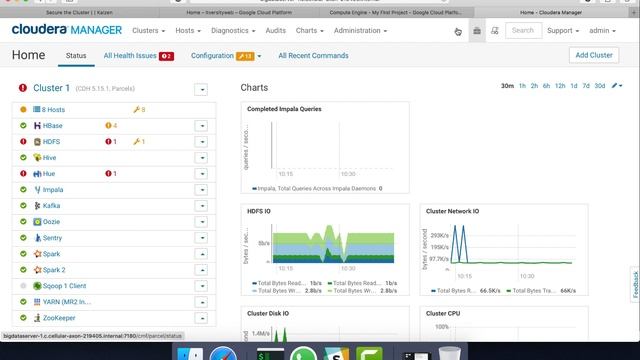This screenshot has height=360, width=640.
Task: Open the parcels briefcase icon in header
Action: [x=477, y=31]
